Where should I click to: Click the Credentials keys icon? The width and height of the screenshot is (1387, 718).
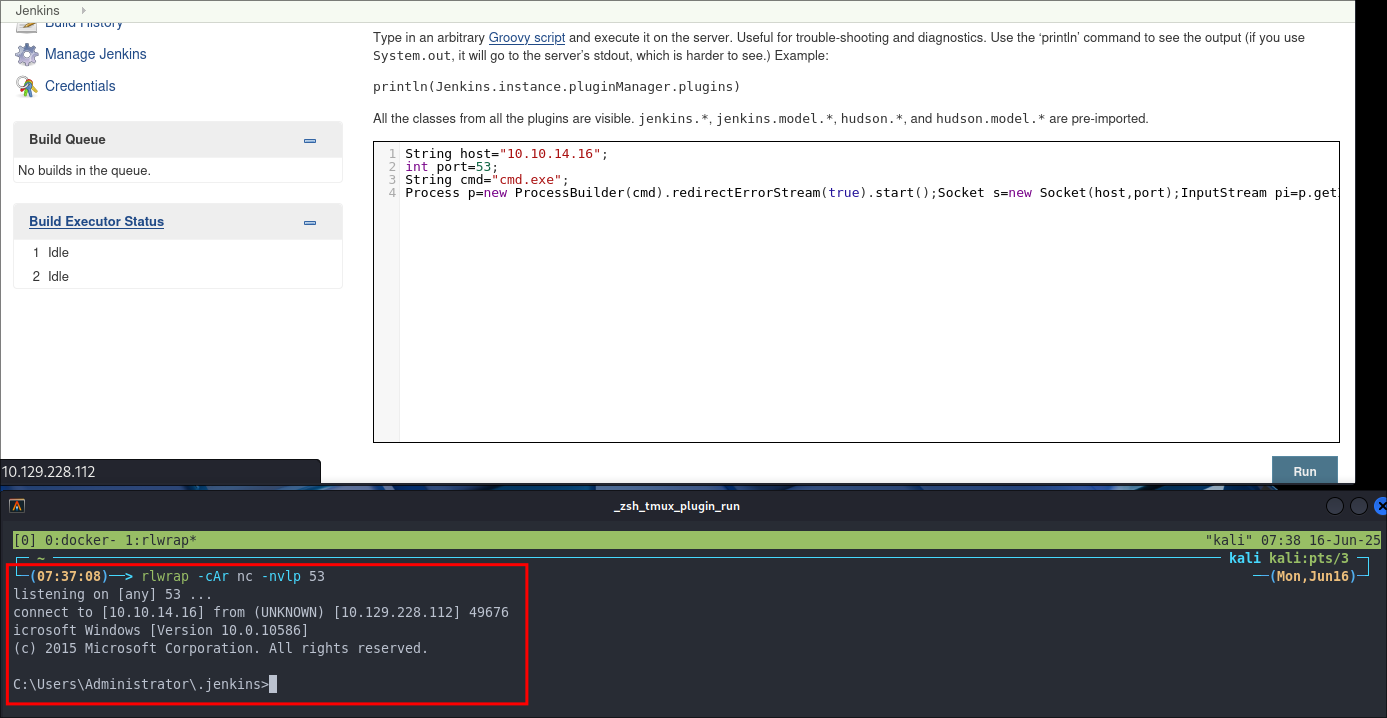(x=27, y=86)
